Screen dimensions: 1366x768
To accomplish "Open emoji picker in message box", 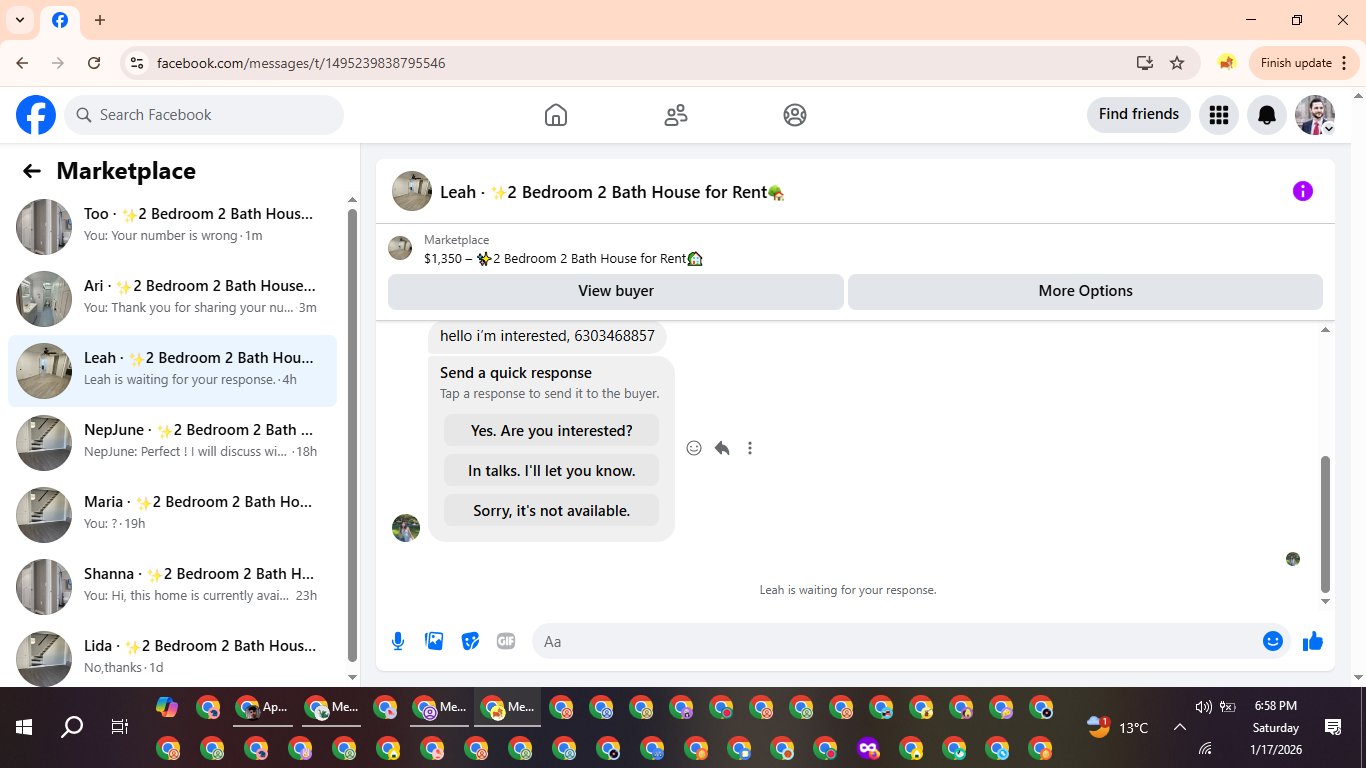I will (1273, 641).
